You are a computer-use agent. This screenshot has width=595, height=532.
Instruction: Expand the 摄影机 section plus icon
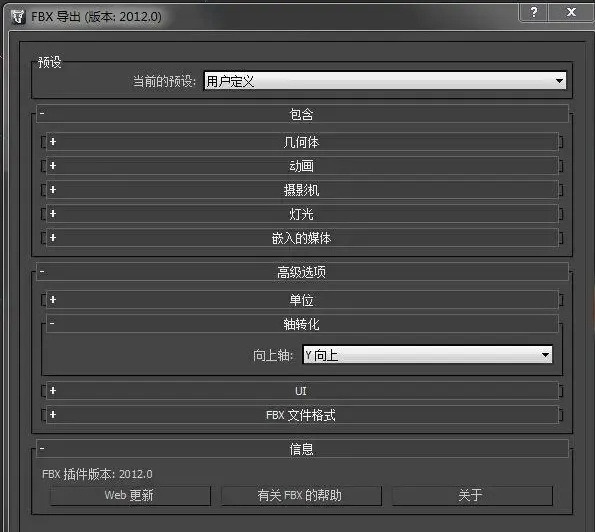point(53,190)
